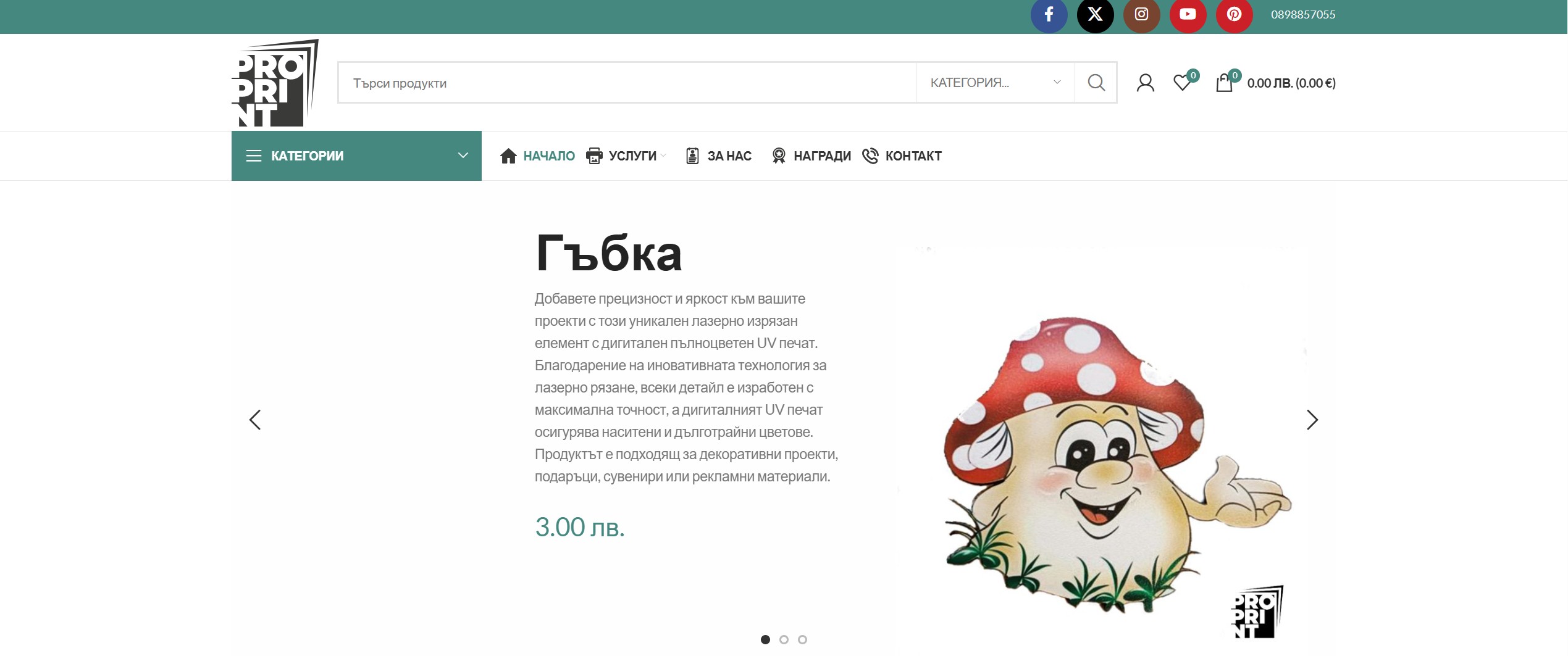The width and height of the screenshot is (1568, 656).
Task: Open the КОНТАКТ page
Action: click(x=913, y=156)
